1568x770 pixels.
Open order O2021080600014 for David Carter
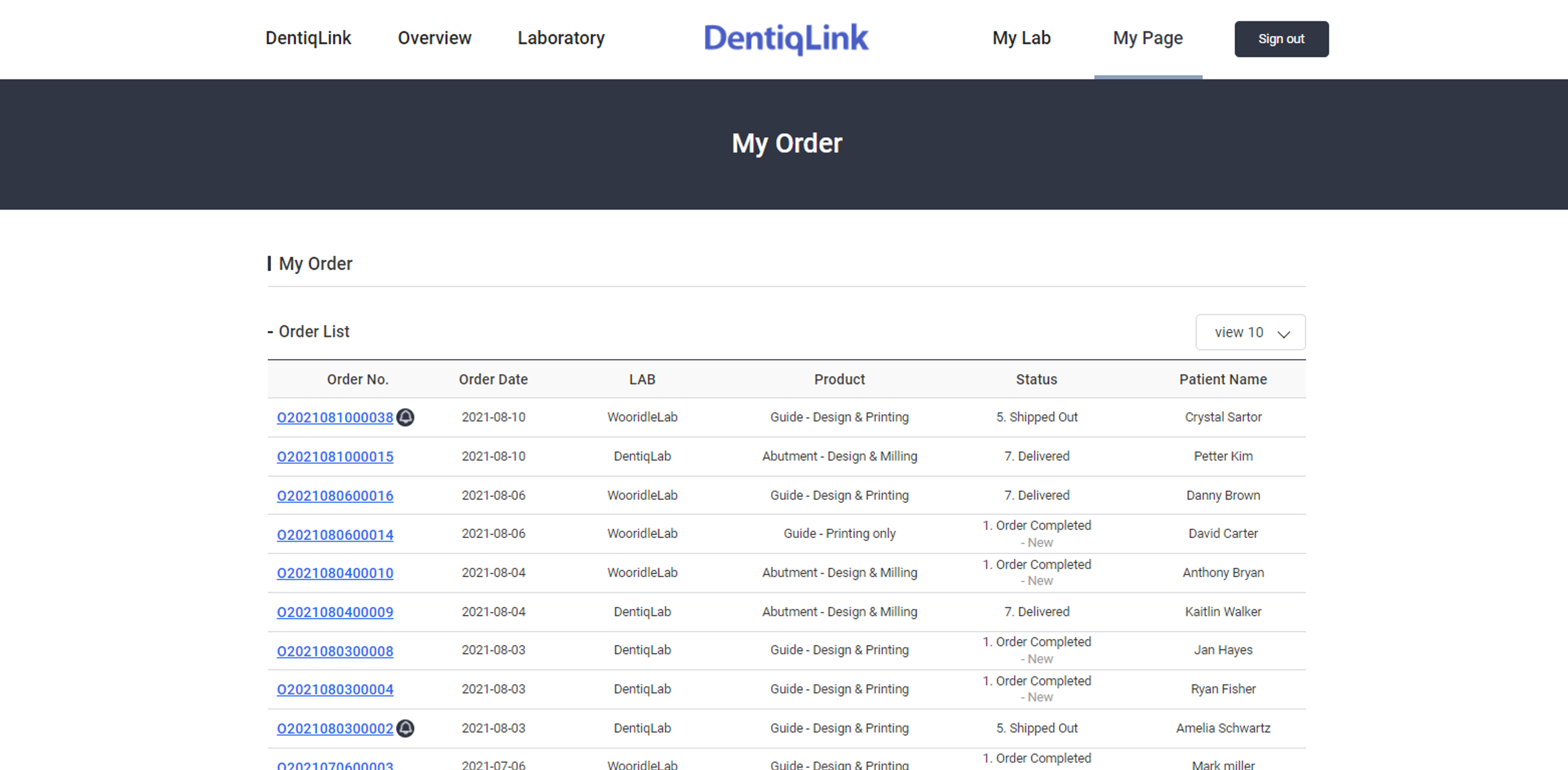pyautogui.click(x=335, y=534)
